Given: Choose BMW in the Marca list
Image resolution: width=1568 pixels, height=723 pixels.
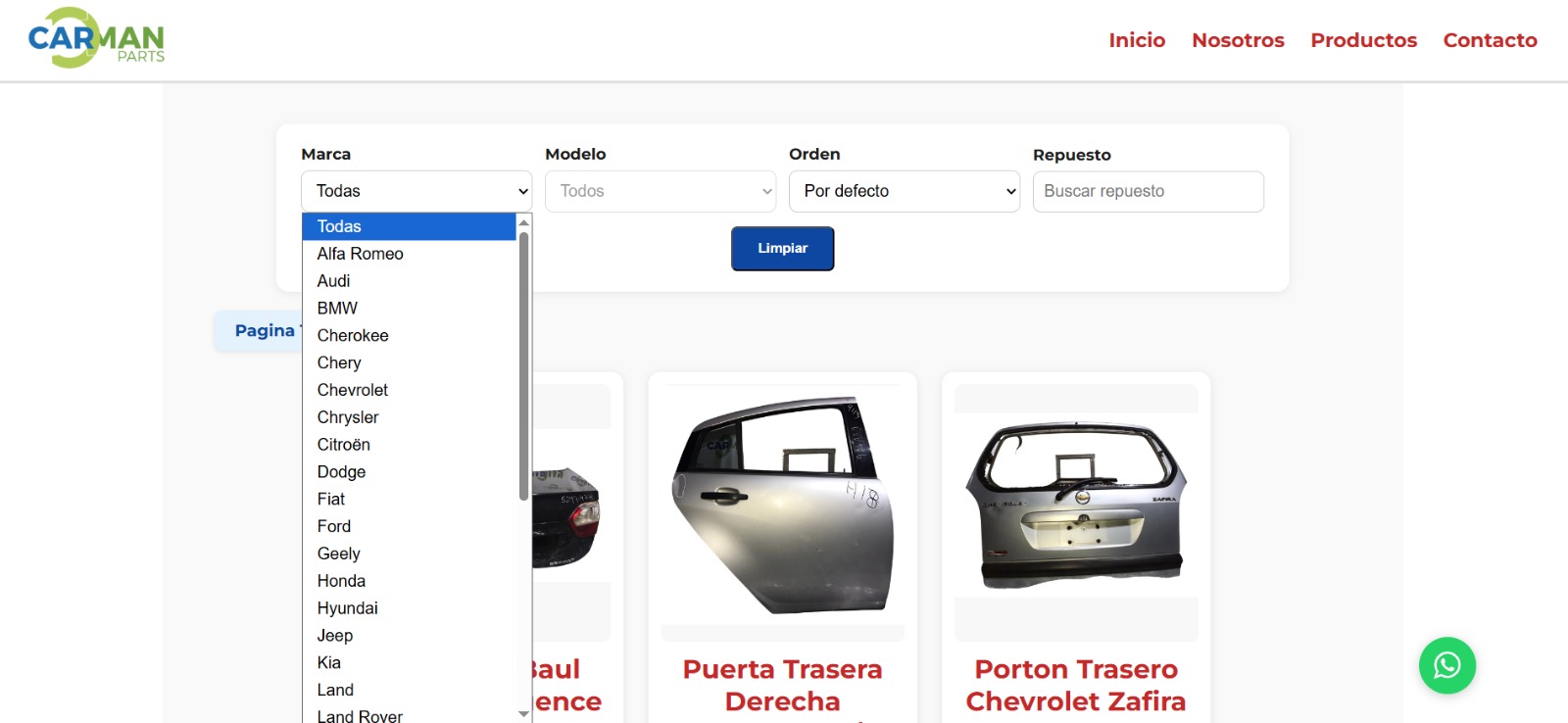Looking at the screenshot, I should pos(337,308).
